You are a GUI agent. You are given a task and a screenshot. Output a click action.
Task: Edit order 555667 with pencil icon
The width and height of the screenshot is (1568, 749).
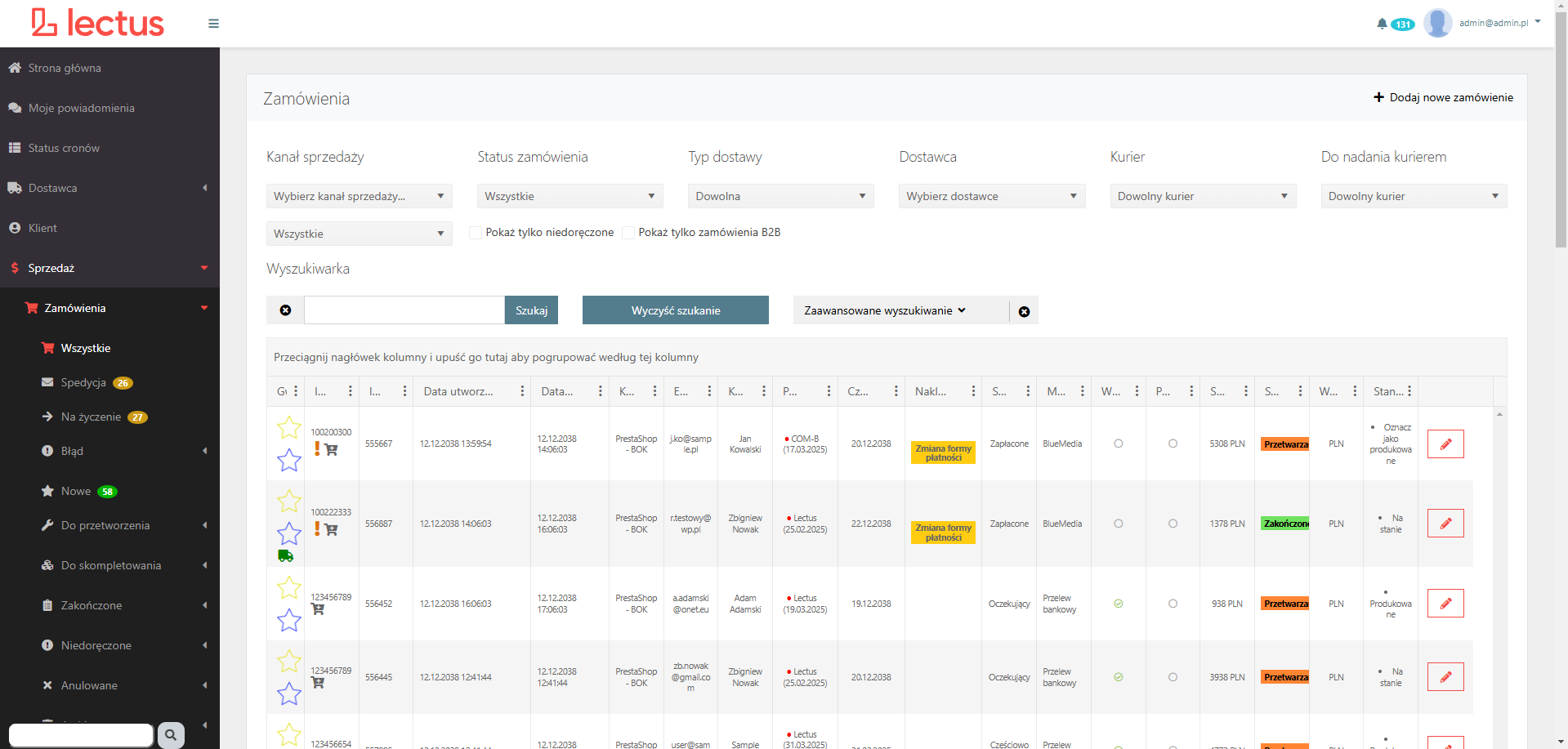[x=1445, y=444]
